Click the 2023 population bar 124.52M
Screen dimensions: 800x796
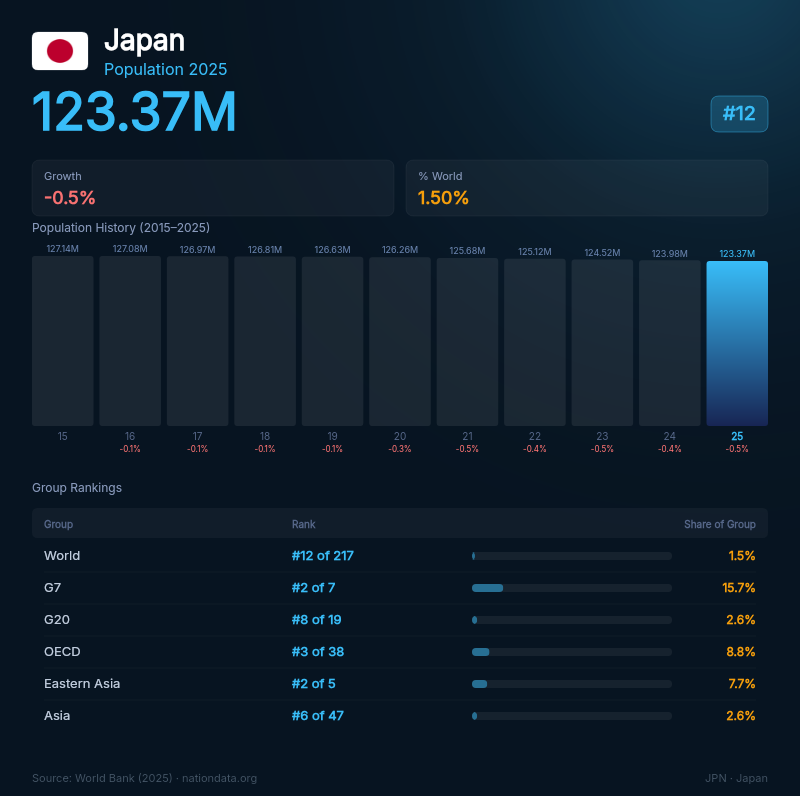(602, 343)
